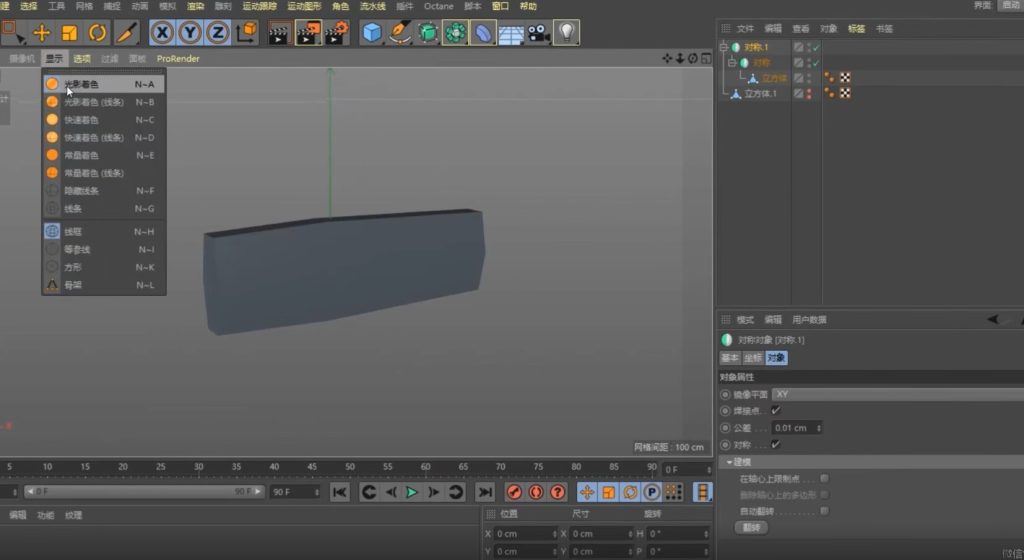
Task: Select the Rotate tool
Action: pyautogui.click(x=97, y=32)
